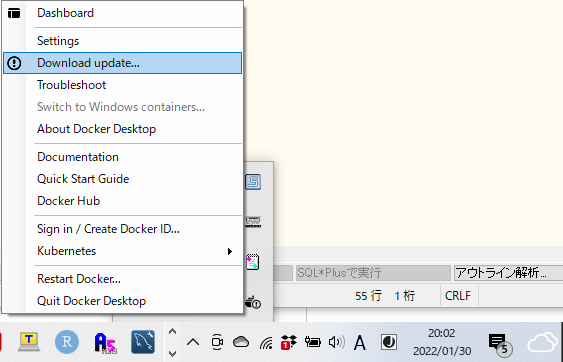Click the battery power tray icon

pyautogui.click(x=313, y=342)
